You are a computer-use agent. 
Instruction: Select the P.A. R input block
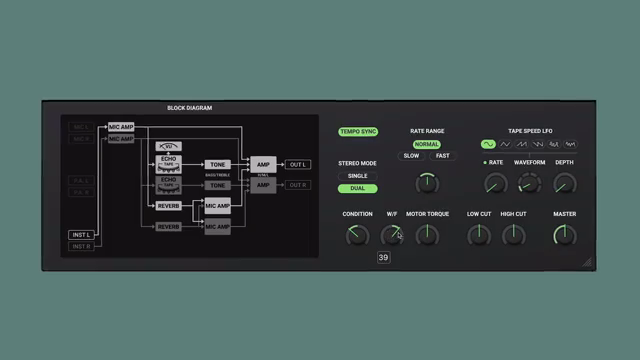[81, 192]
